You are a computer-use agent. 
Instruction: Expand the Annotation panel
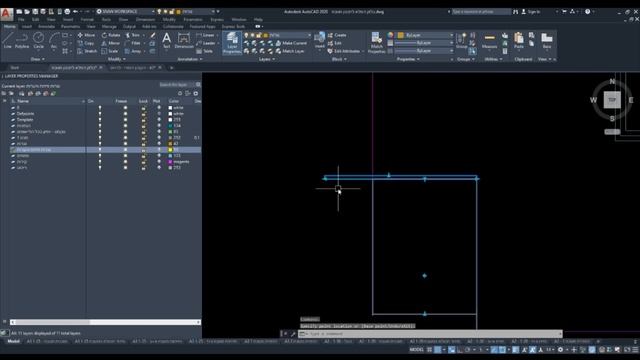pyautogui.click(x=190, y=59)
